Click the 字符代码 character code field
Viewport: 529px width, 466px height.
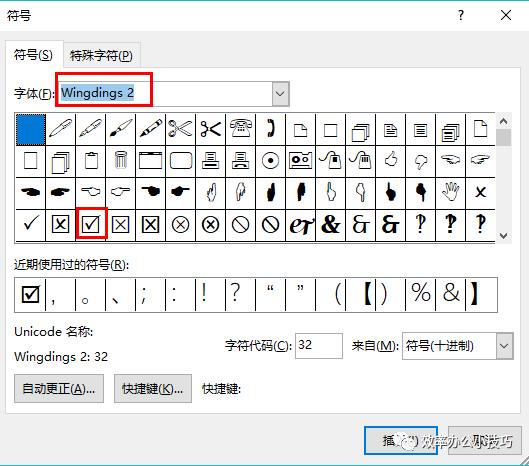319,346
